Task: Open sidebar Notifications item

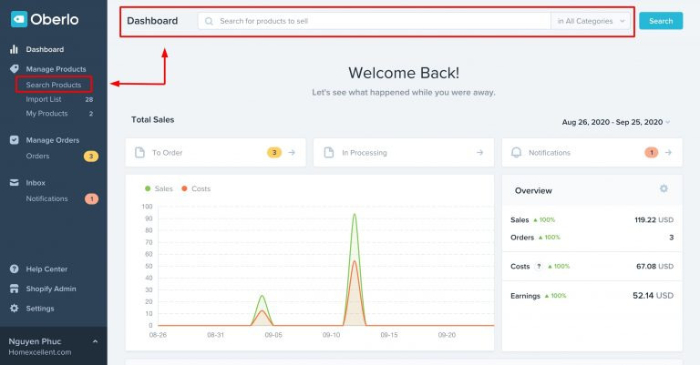Action: 47,199
